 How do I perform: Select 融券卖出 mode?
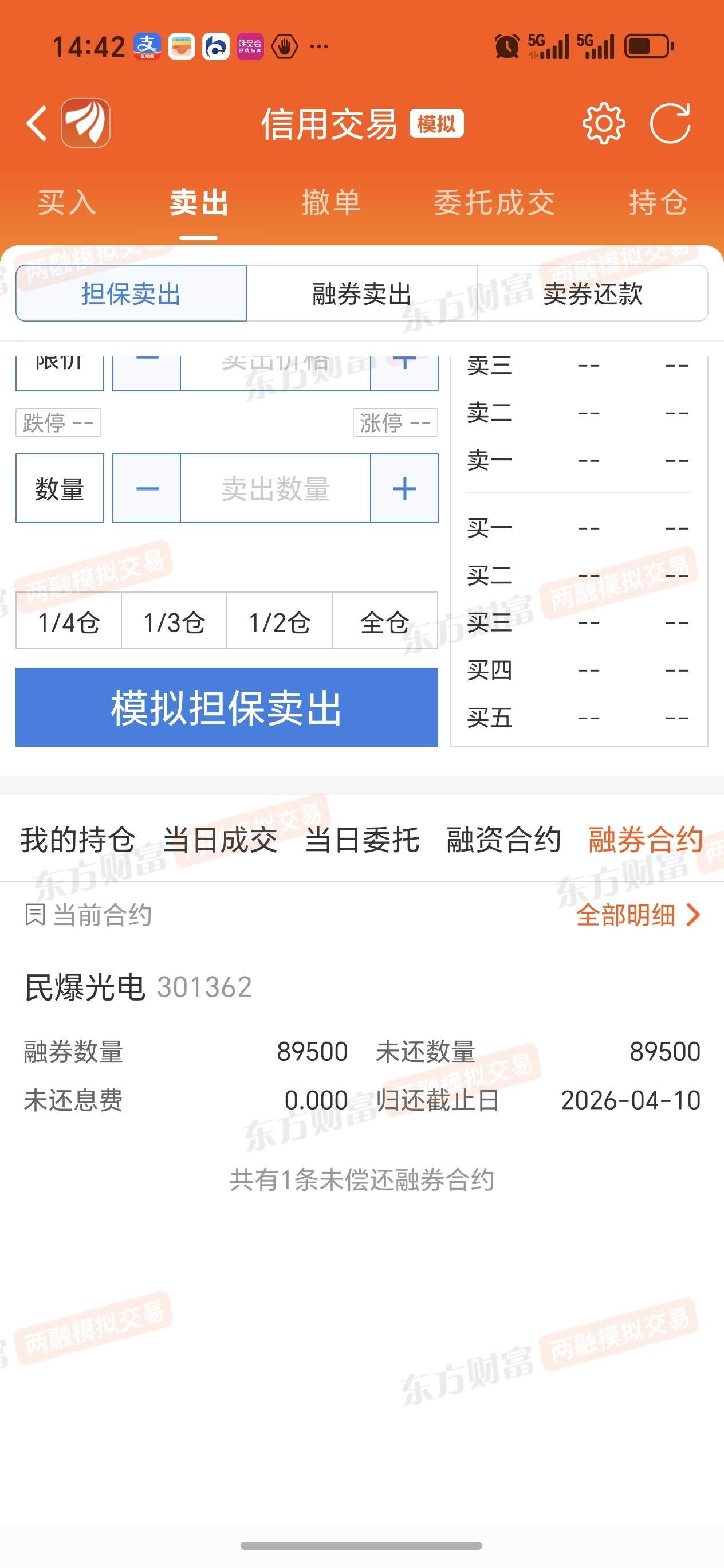[x=362, y=293]
